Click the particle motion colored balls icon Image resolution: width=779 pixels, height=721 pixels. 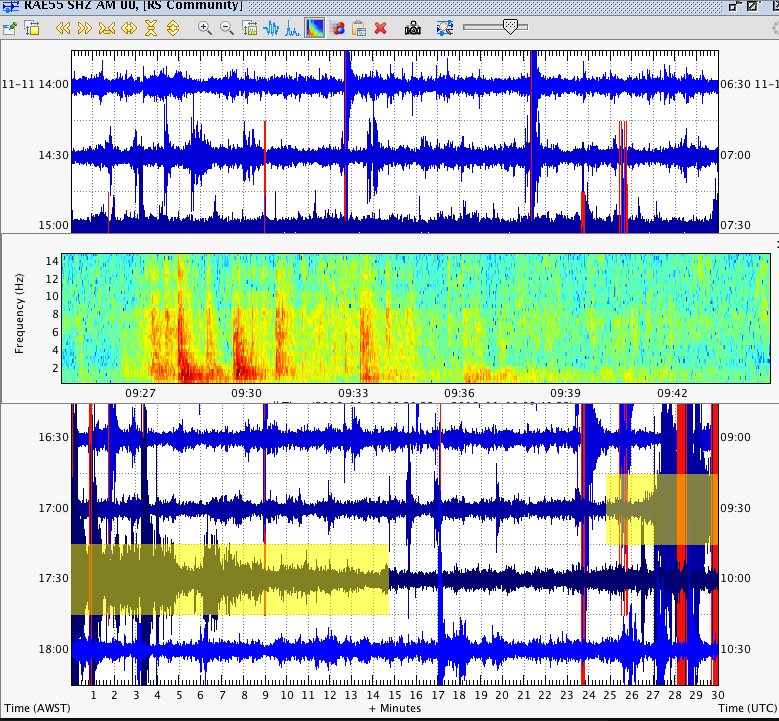point(338,28)
